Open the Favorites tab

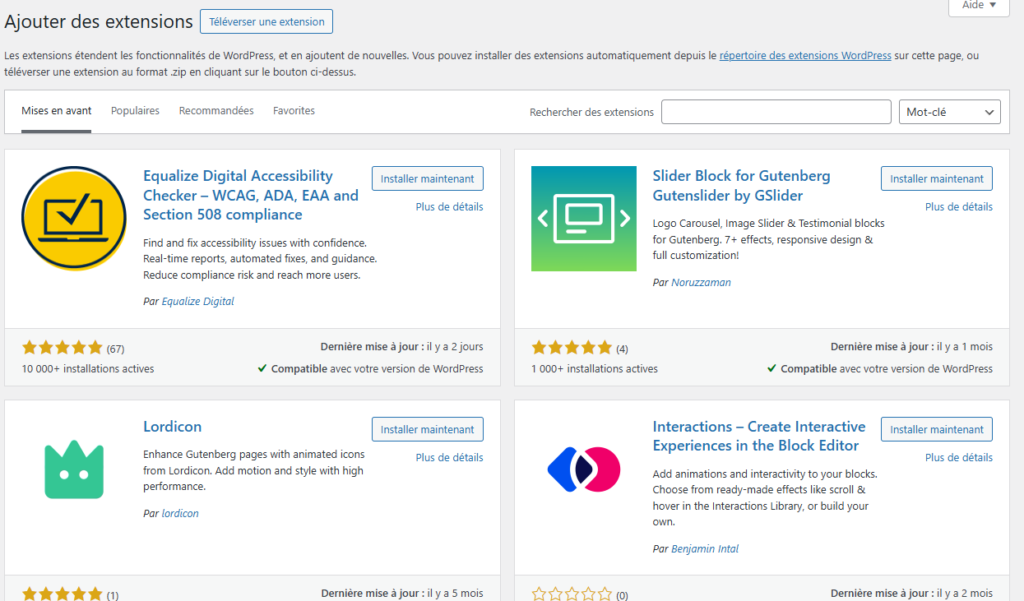click(294, 111)
